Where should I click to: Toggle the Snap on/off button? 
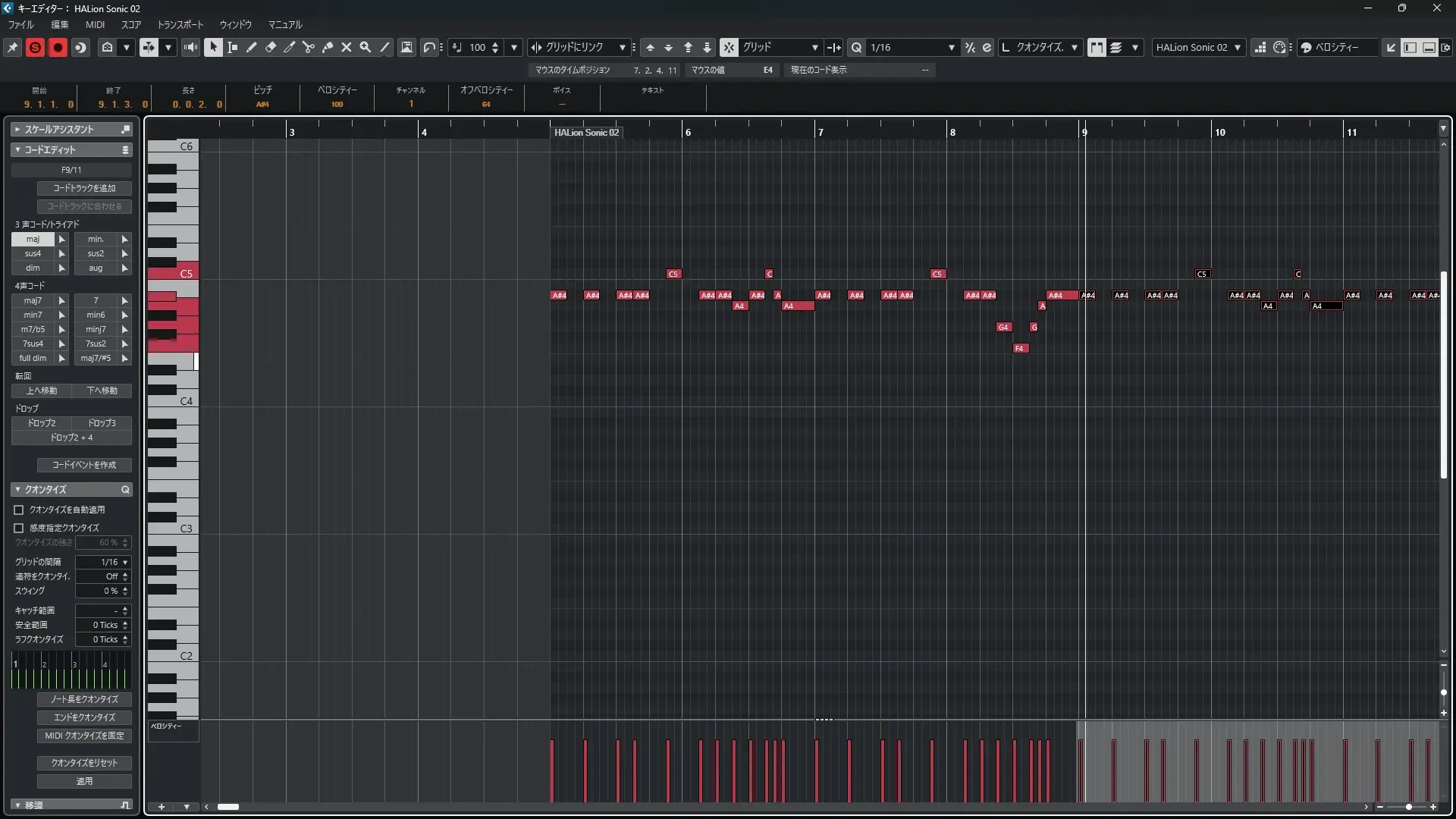coord(728,47)
